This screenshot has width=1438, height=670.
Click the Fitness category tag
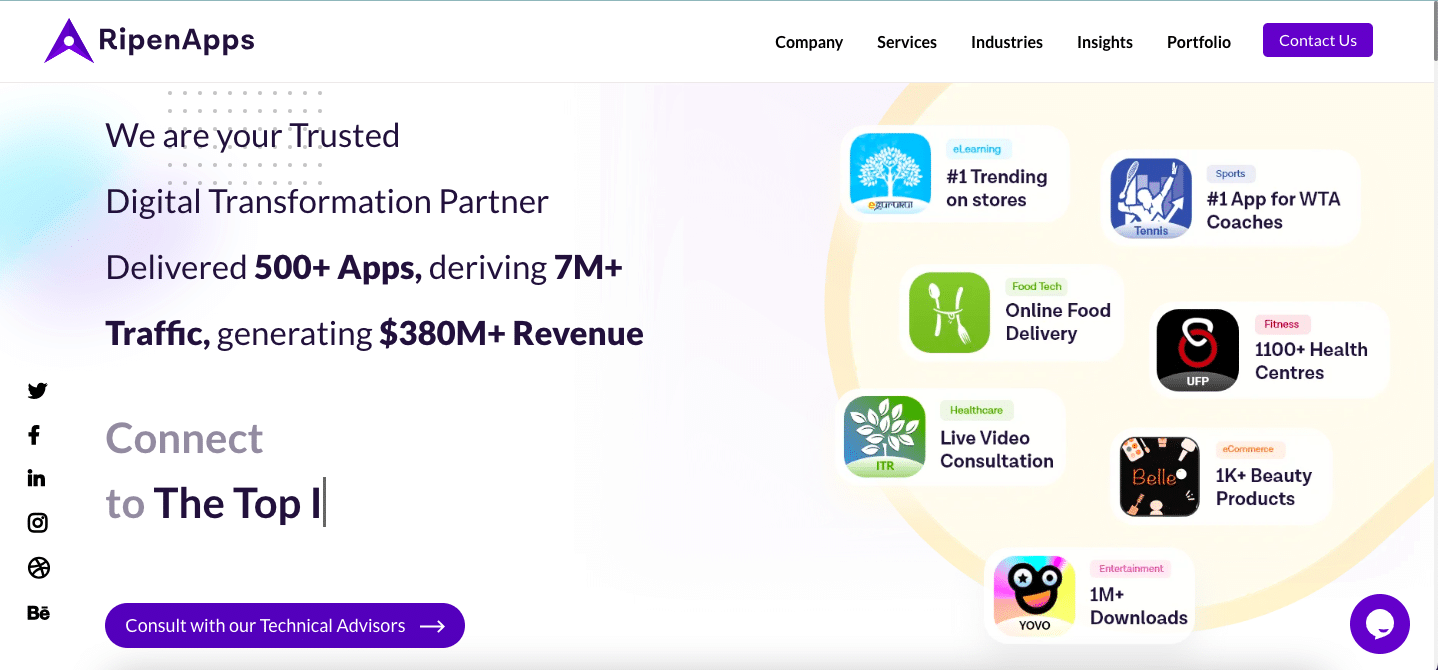tap(1282, 324)
